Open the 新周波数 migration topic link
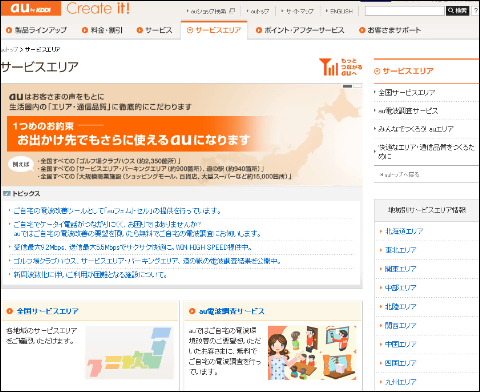 pos(90,275)
